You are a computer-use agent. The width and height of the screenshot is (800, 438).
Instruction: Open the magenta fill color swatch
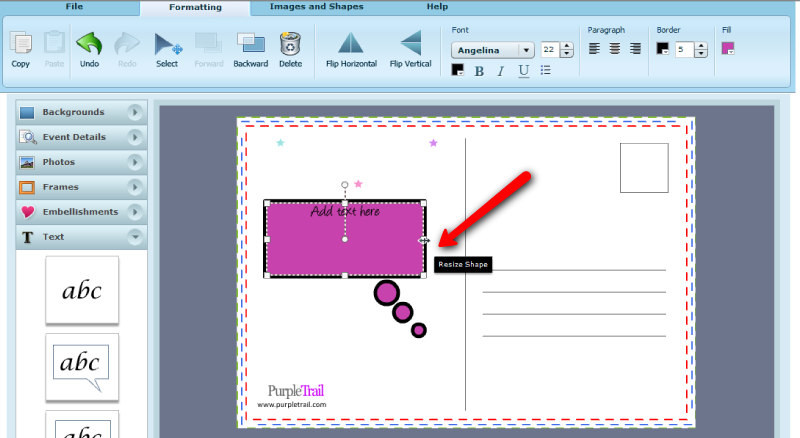[x=728, y=48]
